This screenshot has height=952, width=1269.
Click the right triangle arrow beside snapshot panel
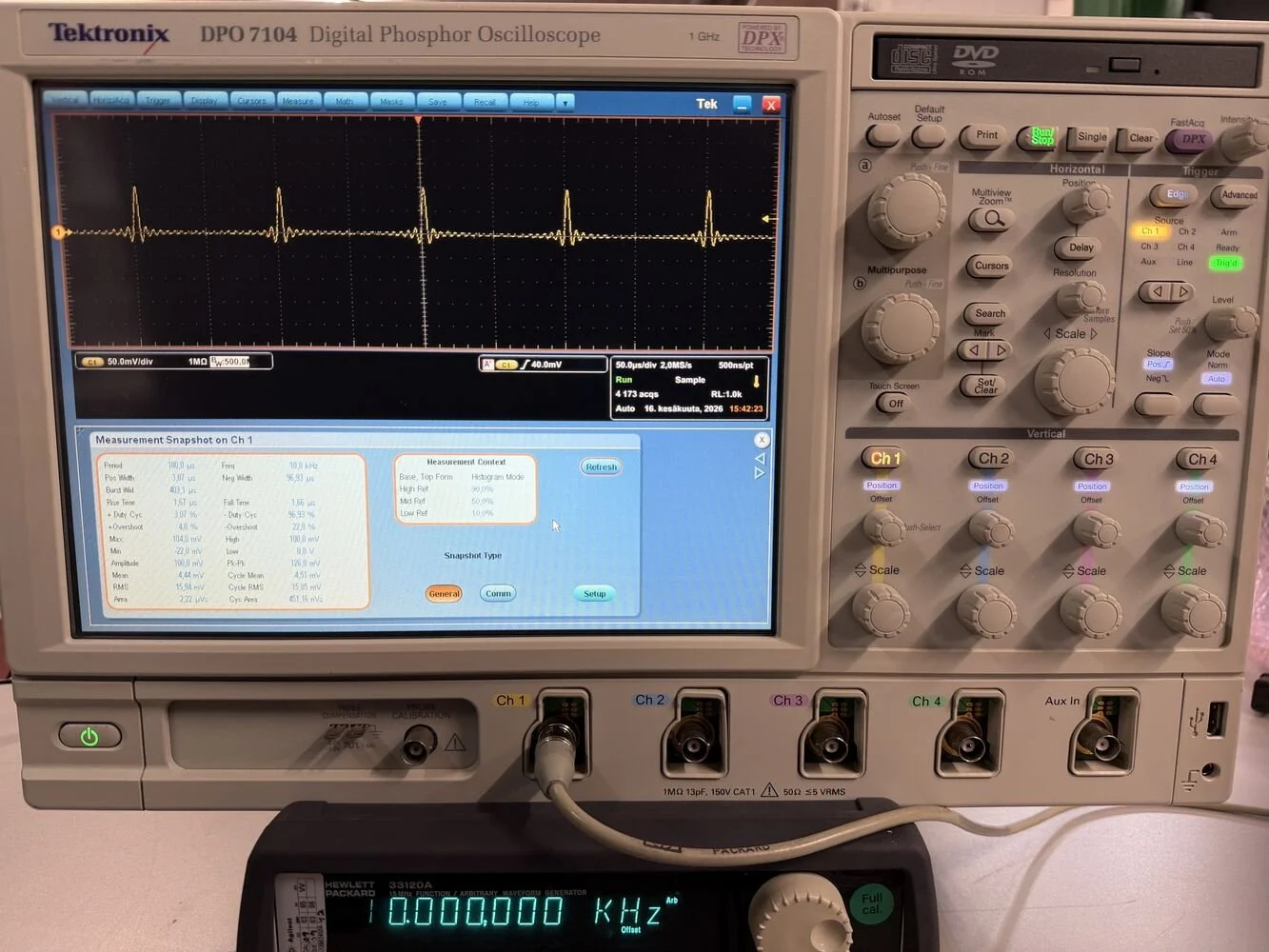click(760, 473)
